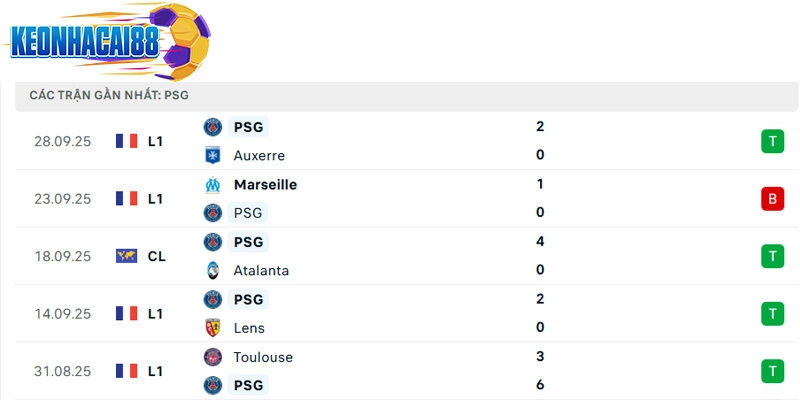800x400 pixels.
Task: Click the CL league label
Action: (157, 256)
